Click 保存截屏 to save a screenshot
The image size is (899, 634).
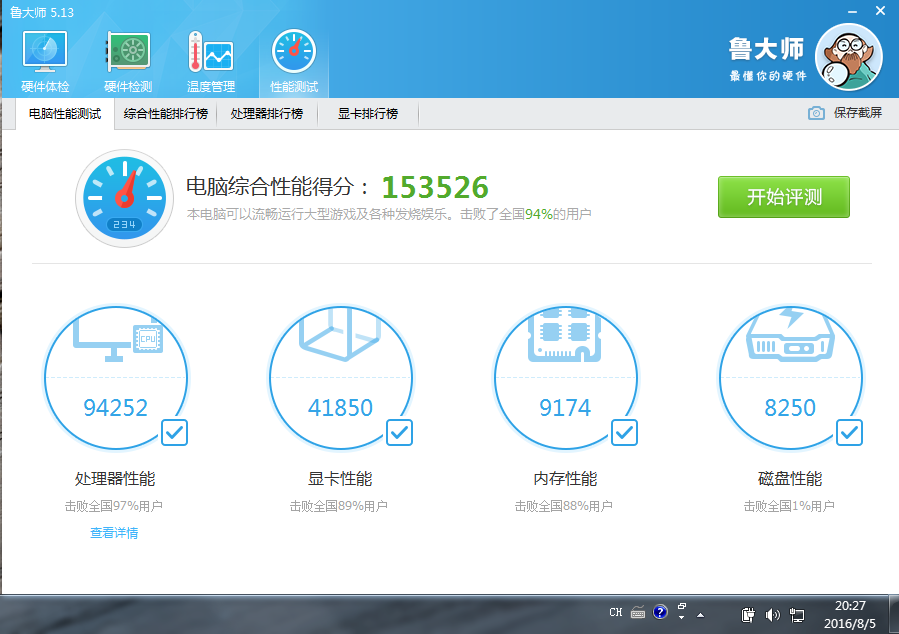click(x=858, y=113)
